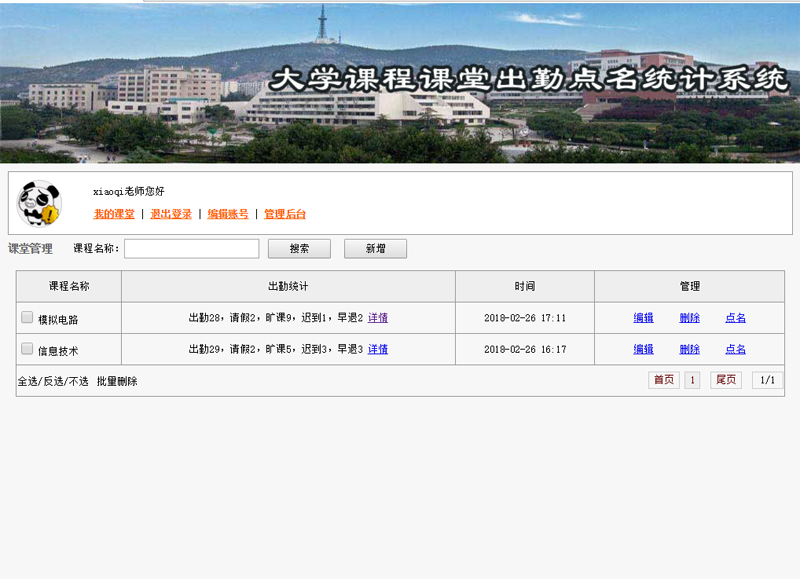This screenshot has width=800, height=579.
Task: Open 详情 for the 信息技术 row
Action: coord(378,349)
